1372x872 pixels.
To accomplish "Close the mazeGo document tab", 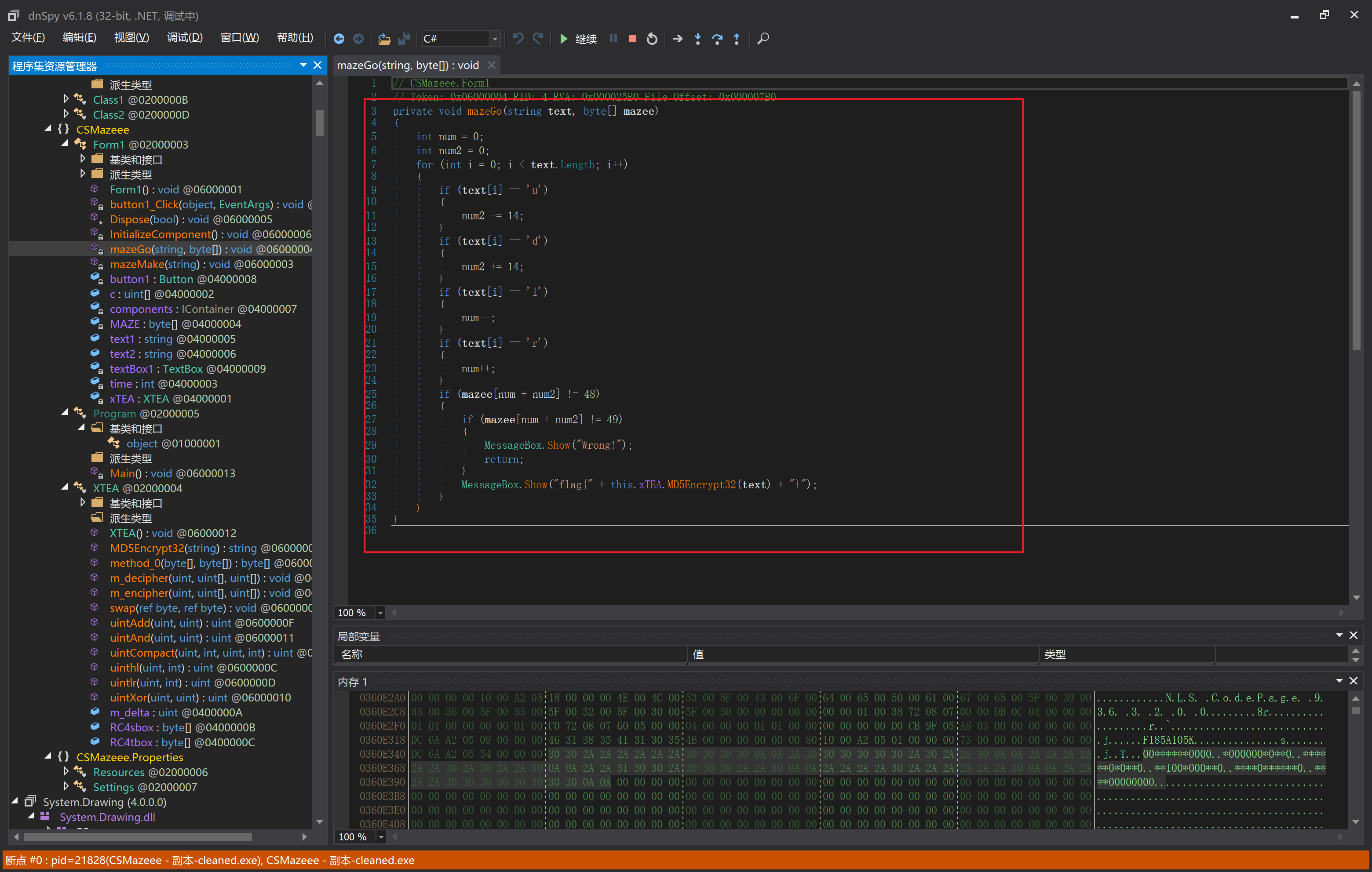I will pos(492,65).
